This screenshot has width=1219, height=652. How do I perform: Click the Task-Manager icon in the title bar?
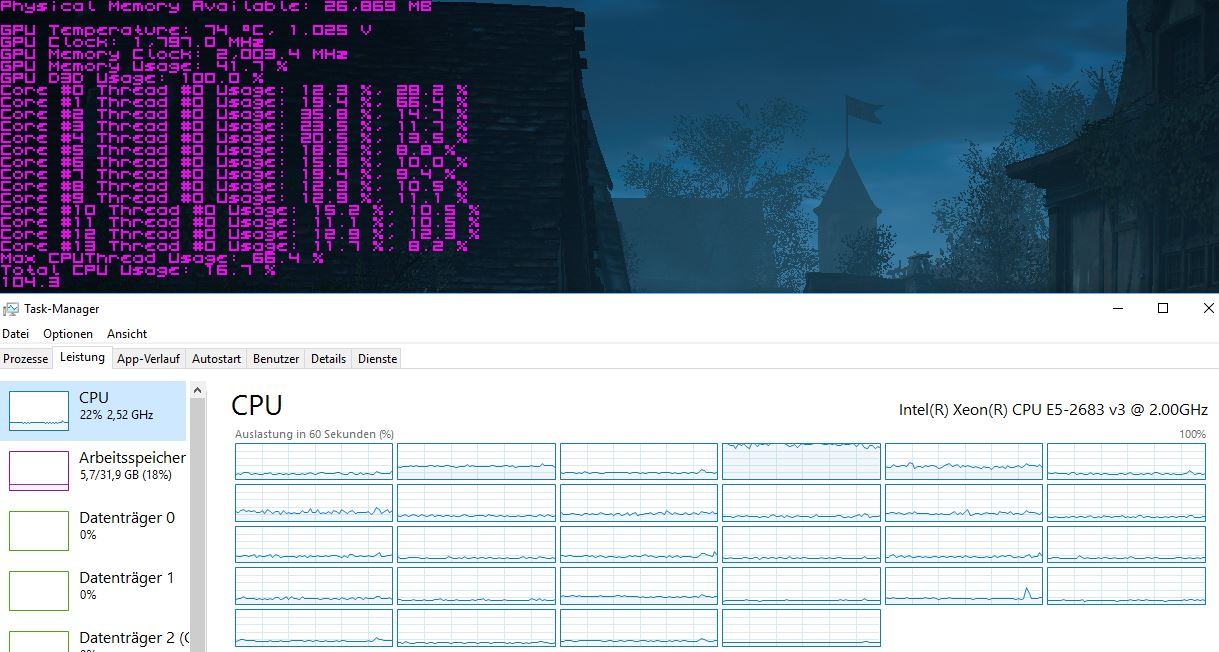pyautogui.click(x=11, y=309)
